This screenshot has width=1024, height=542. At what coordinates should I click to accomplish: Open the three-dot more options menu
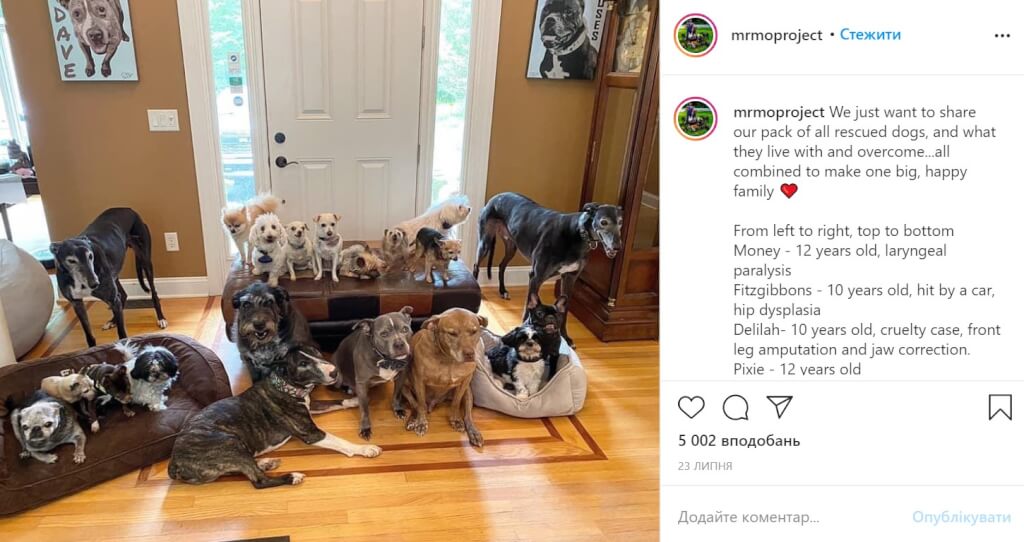(1002, 36)
